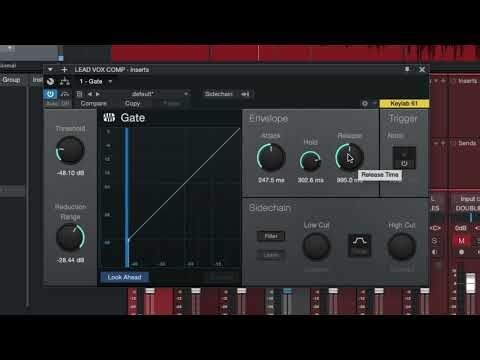480x360 pixels.
Task: Click the 0dB level readout in mixer
Action: [461, 228]
